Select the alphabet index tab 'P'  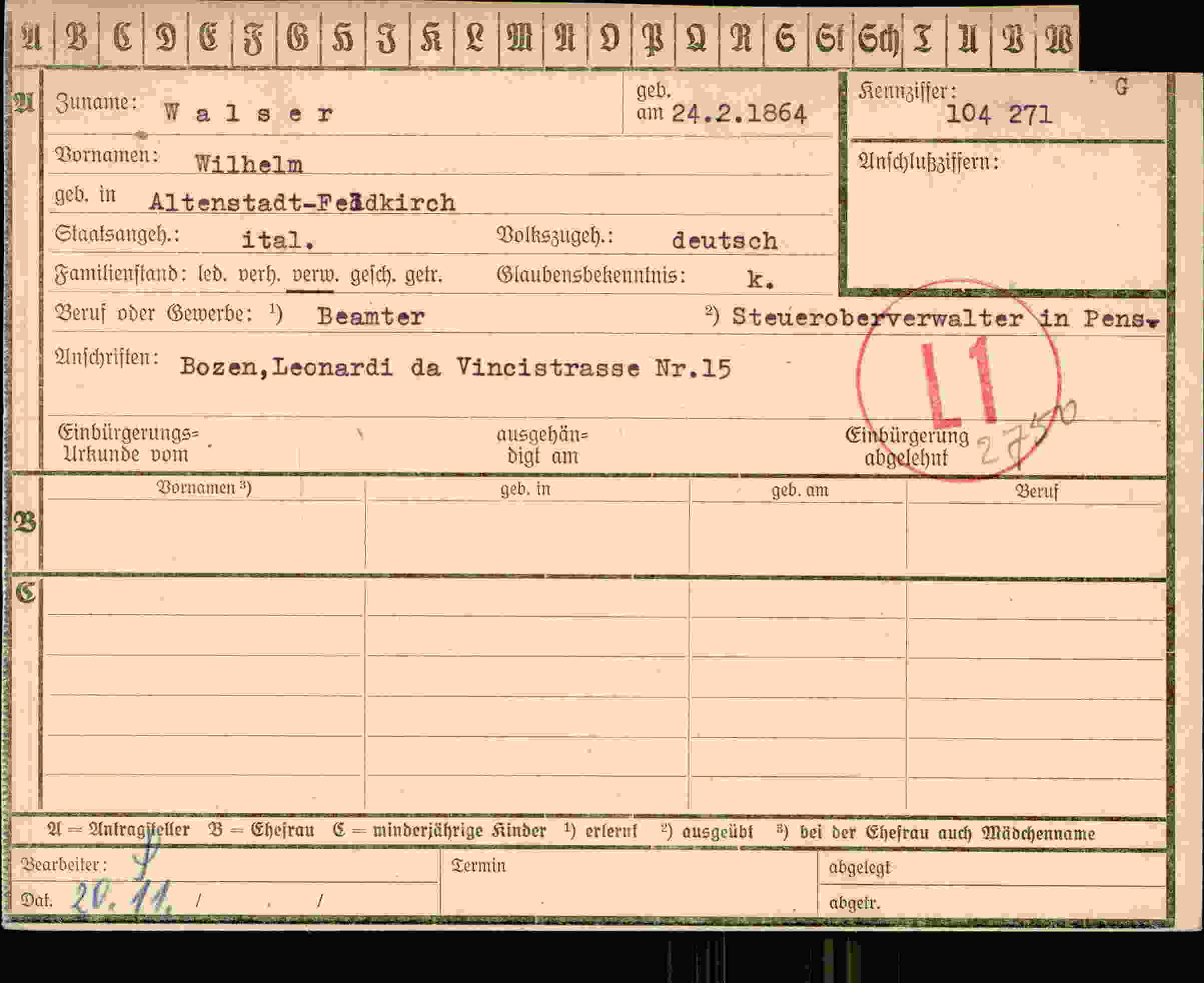[x=653, y=39]
